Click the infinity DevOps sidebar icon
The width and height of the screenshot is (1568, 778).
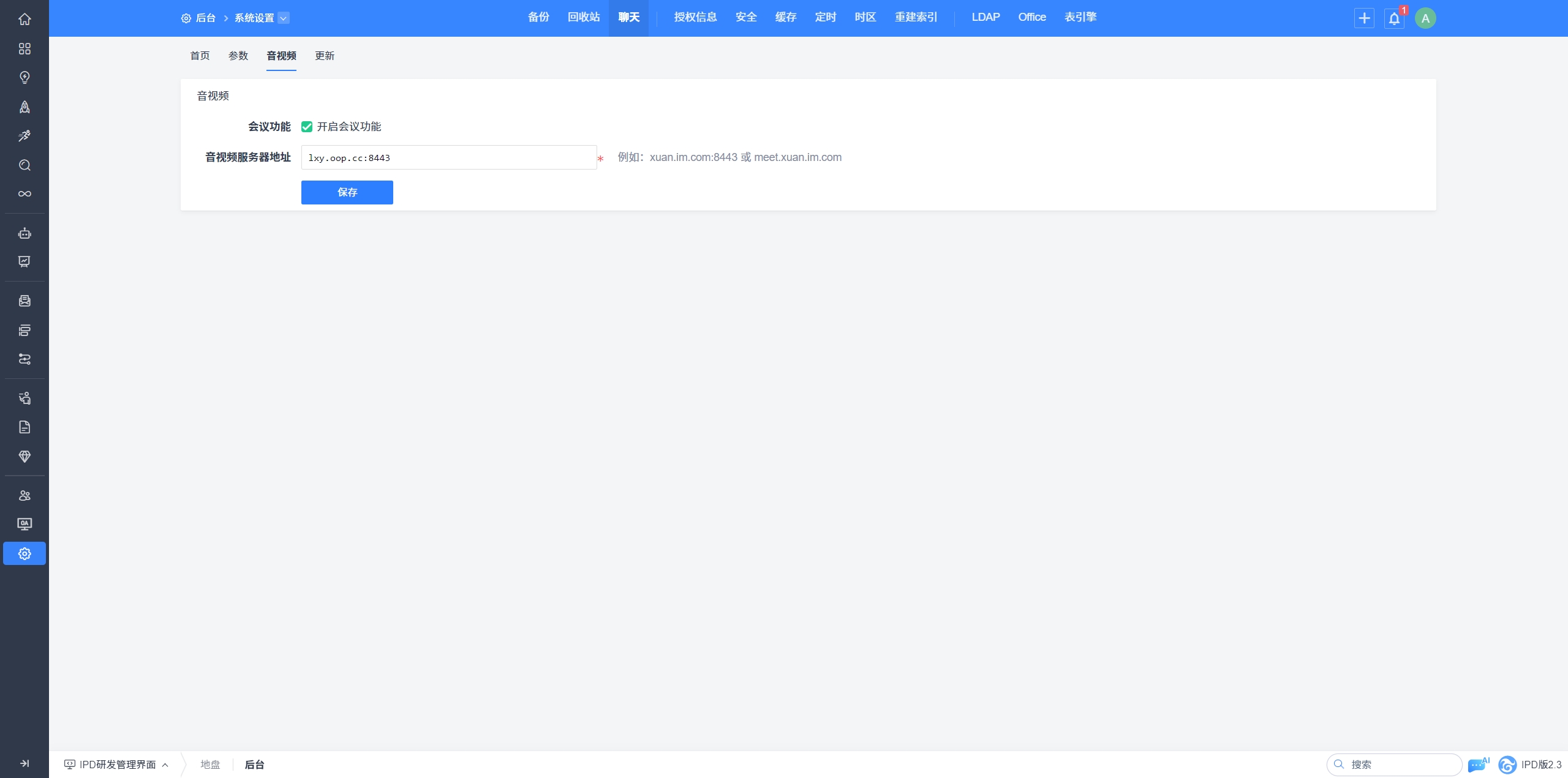[24, 194]
